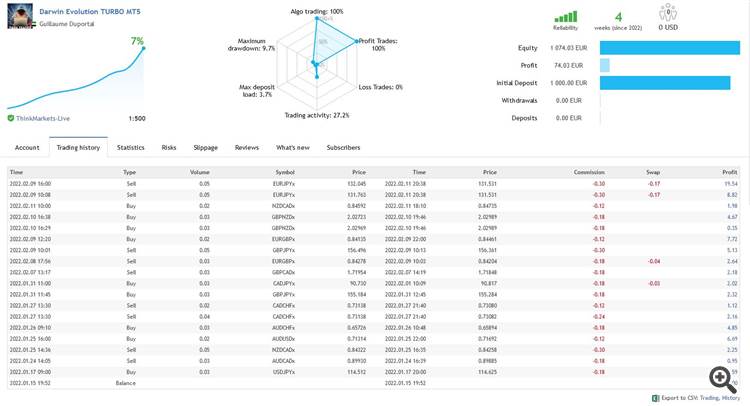Open the Statistics tab
This screenshot has height=406, width=750.
[x=131, y=147]
